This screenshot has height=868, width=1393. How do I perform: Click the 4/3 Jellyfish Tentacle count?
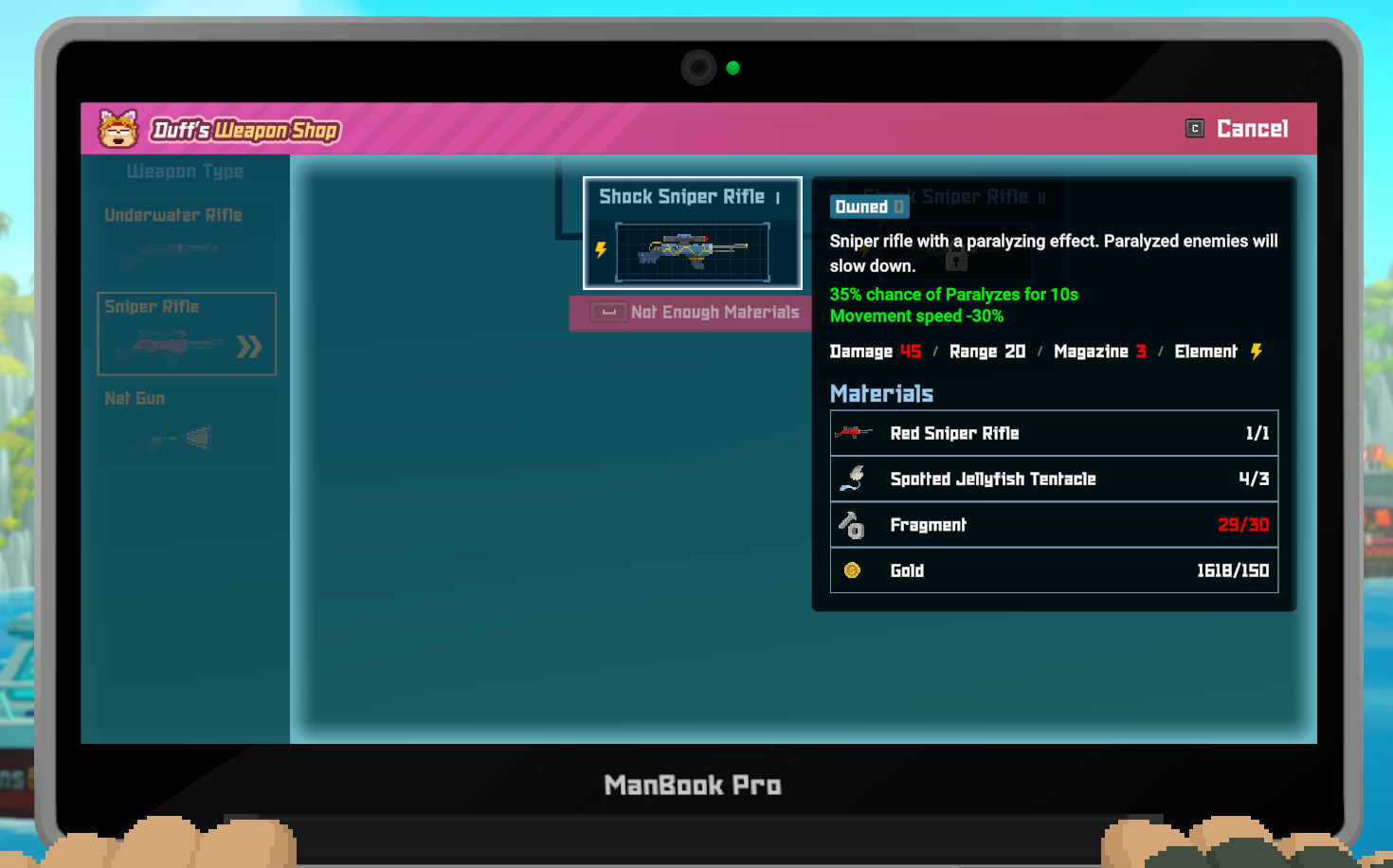click(x=1254, y=479)
